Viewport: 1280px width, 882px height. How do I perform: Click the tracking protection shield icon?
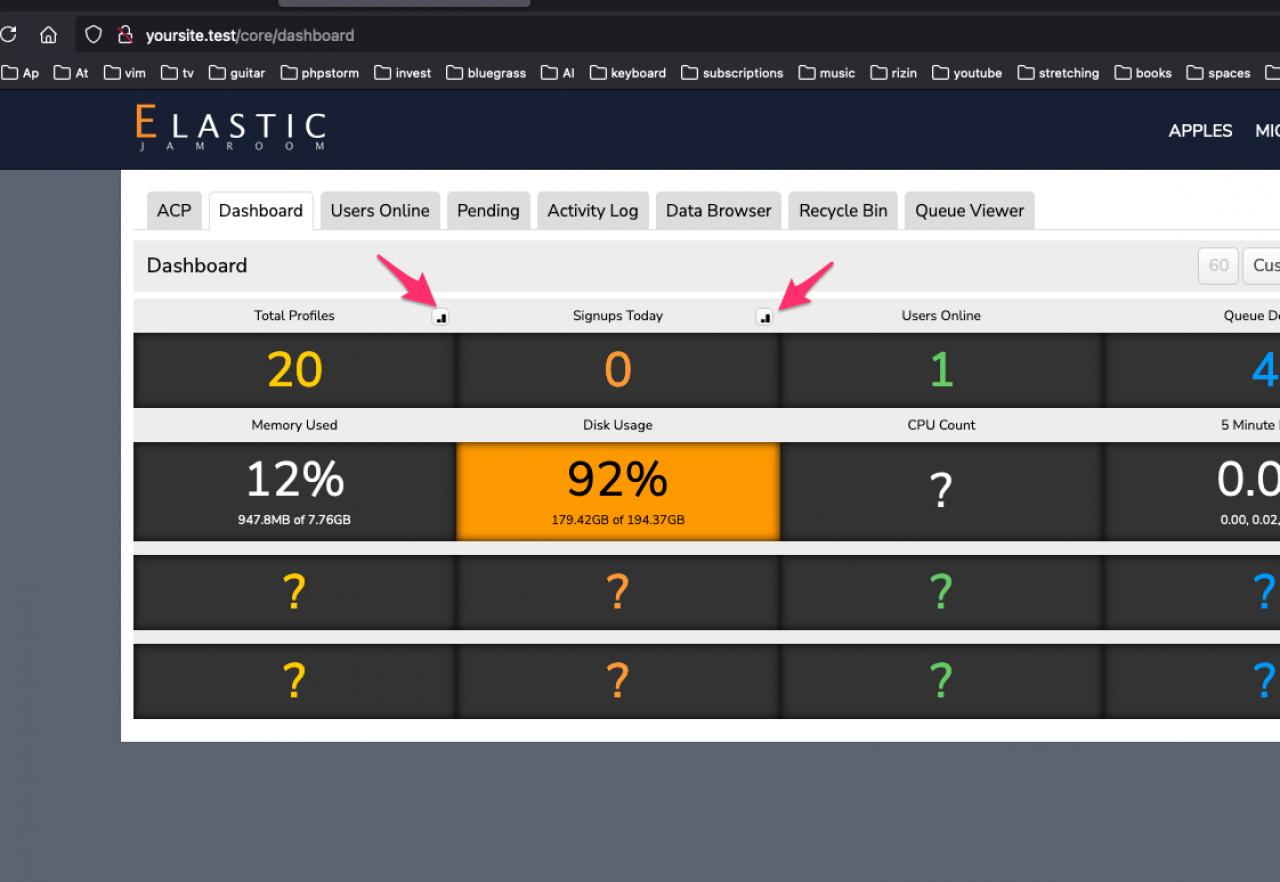pyautogui.click(x=93, y=35)
